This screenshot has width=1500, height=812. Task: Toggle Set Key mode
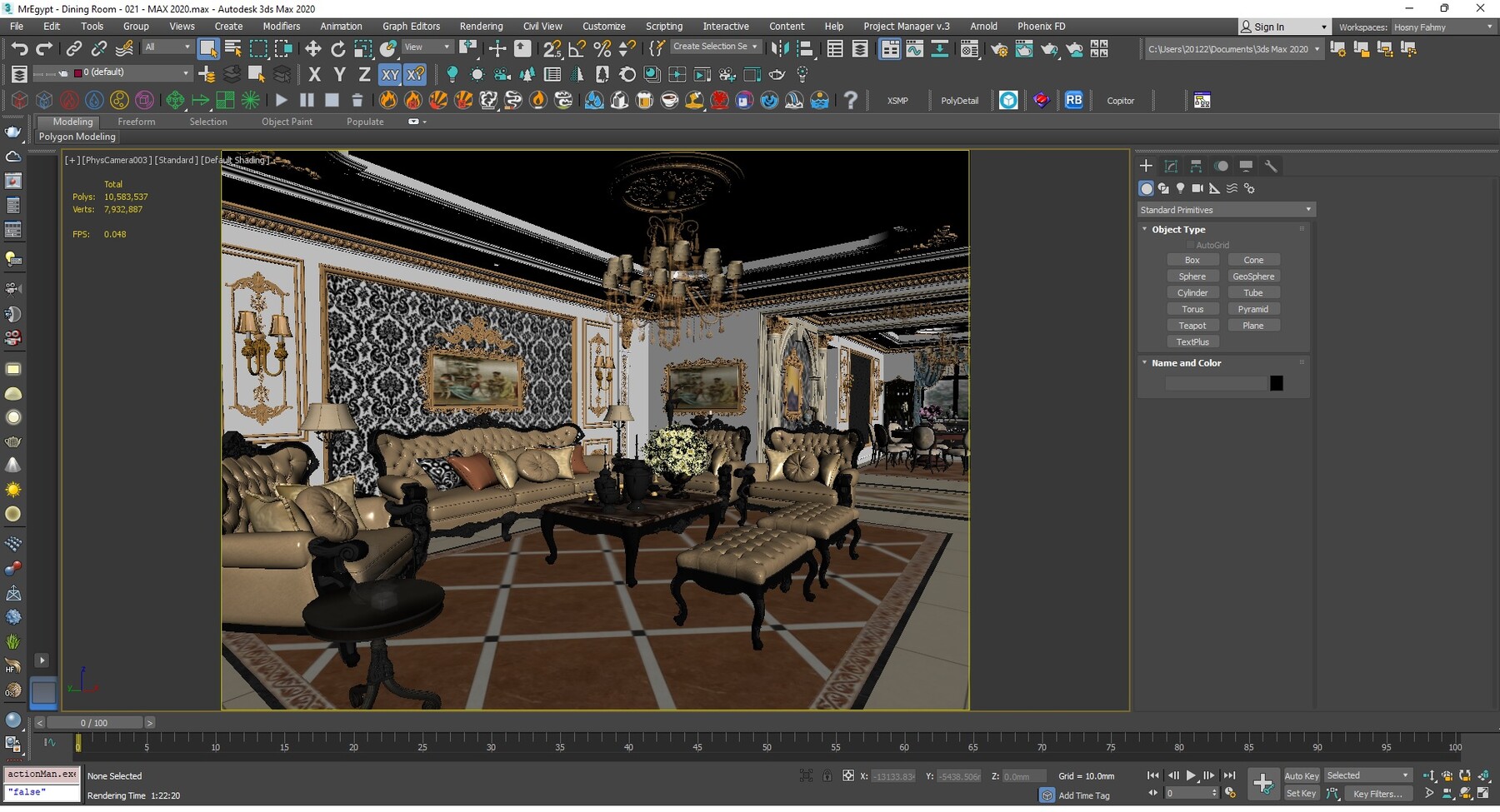pos(1301,793)
